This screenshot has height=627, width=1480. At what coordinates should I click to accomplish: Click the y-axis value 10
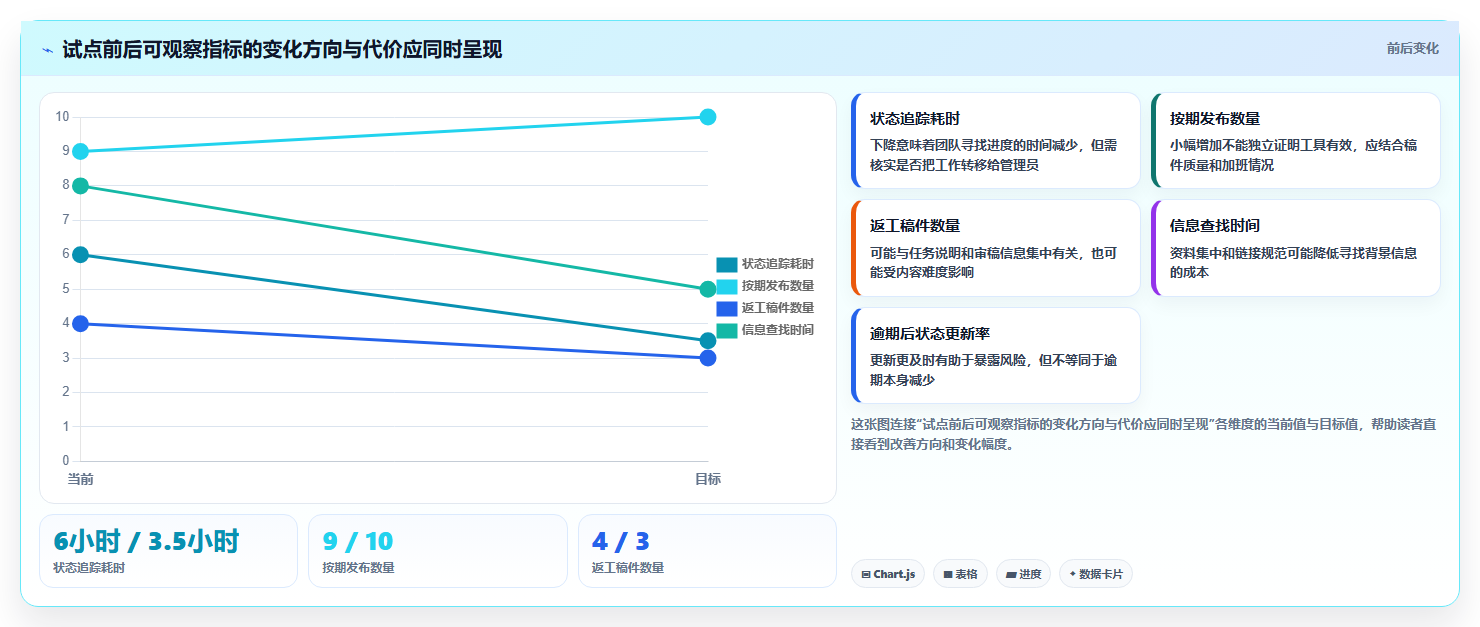tap(62, 117)
